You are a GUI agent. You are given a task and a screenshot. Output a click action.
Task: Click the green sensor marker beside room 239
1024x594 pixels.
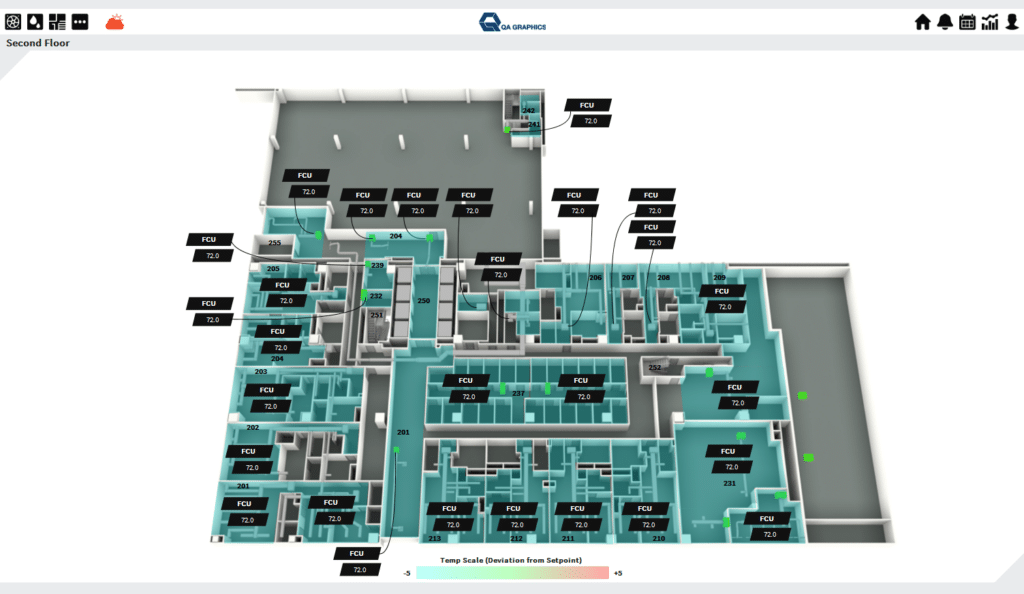coord(368,264)
